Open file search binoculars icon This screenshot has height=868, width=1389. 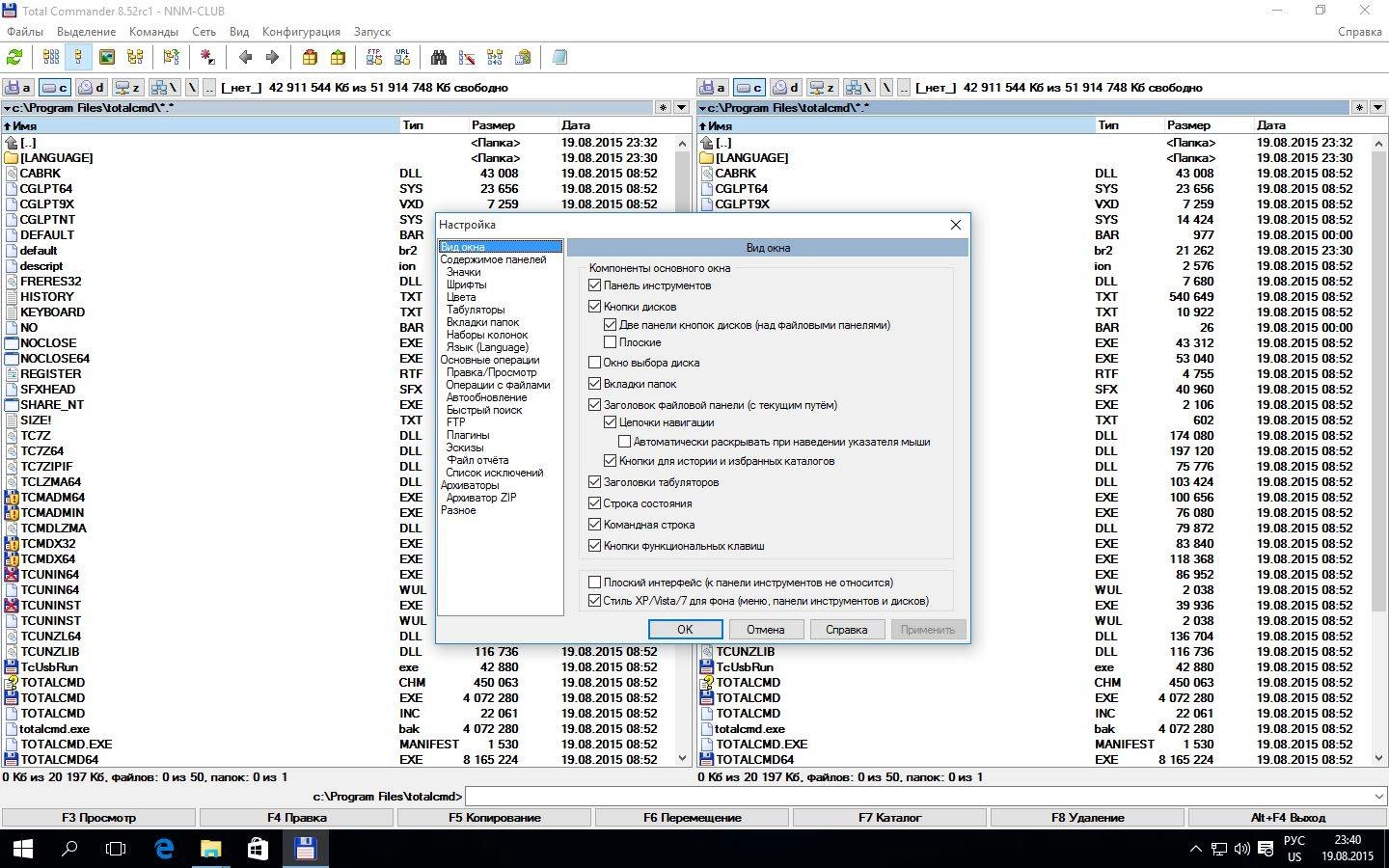[439, 58]
